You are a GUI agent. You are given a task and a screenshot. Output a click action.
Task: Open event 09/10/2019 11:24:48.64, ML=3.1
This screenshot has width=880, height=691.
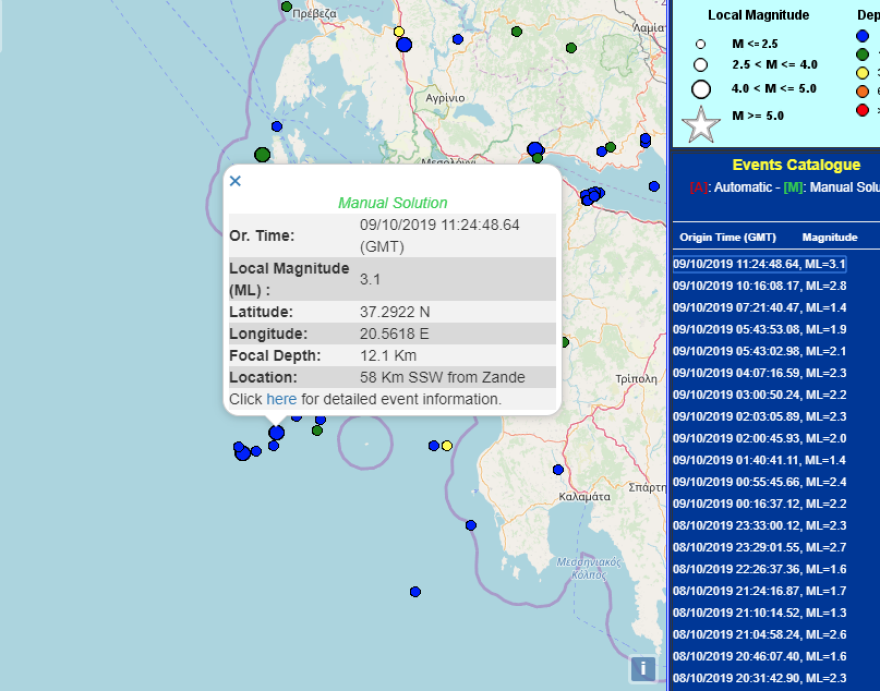[759, 264]
